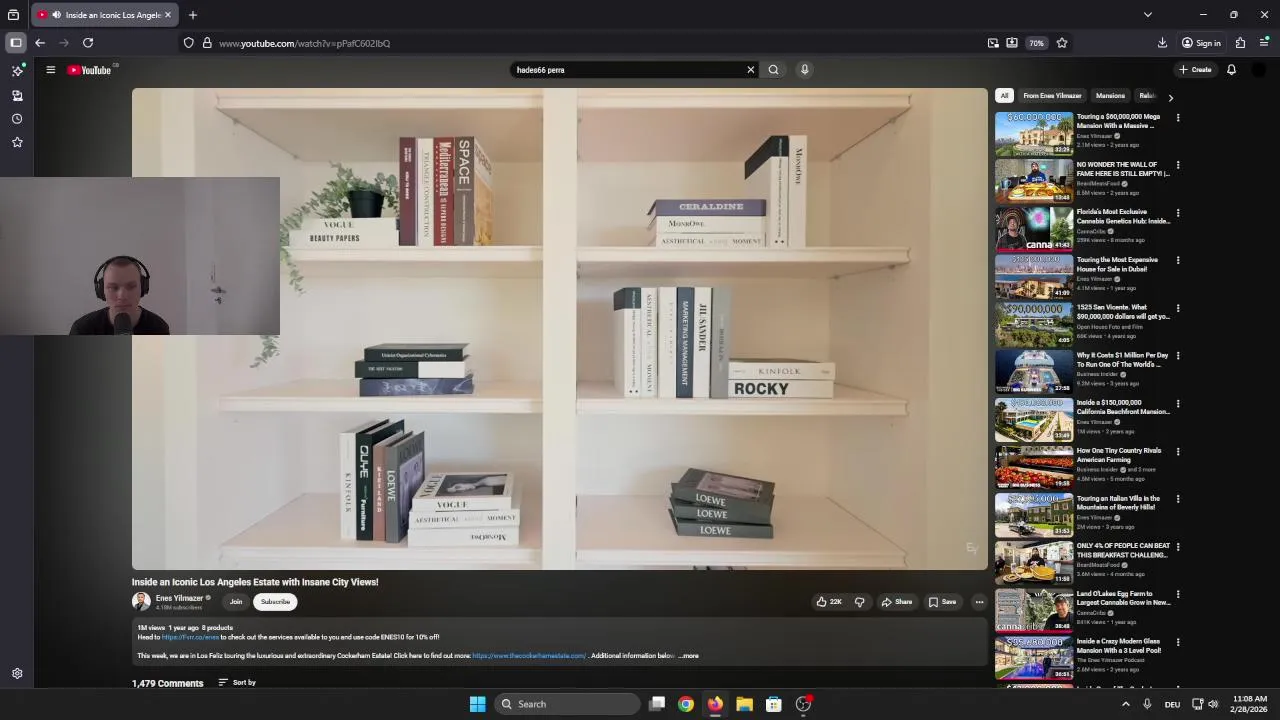Open options menu for Cannabis Genetics video

click(1178, 213)
